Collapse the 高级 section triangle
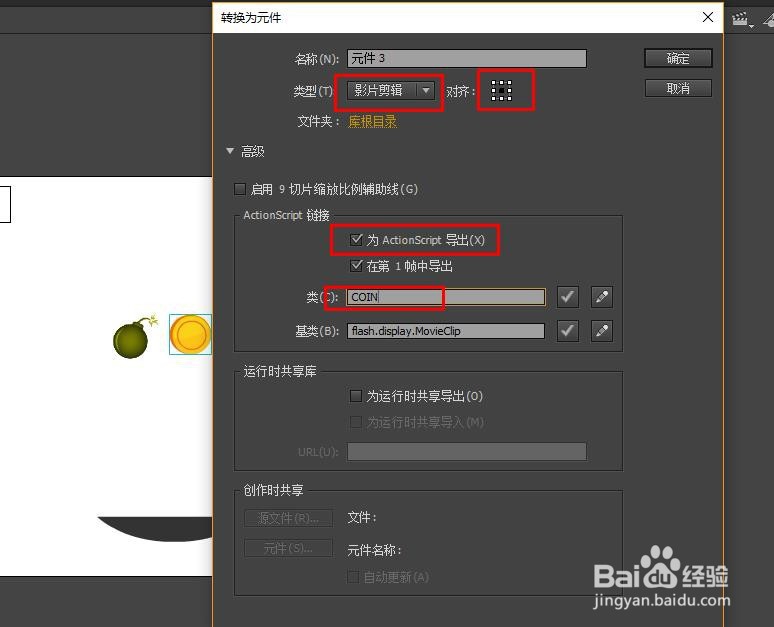 pos(230,151)
